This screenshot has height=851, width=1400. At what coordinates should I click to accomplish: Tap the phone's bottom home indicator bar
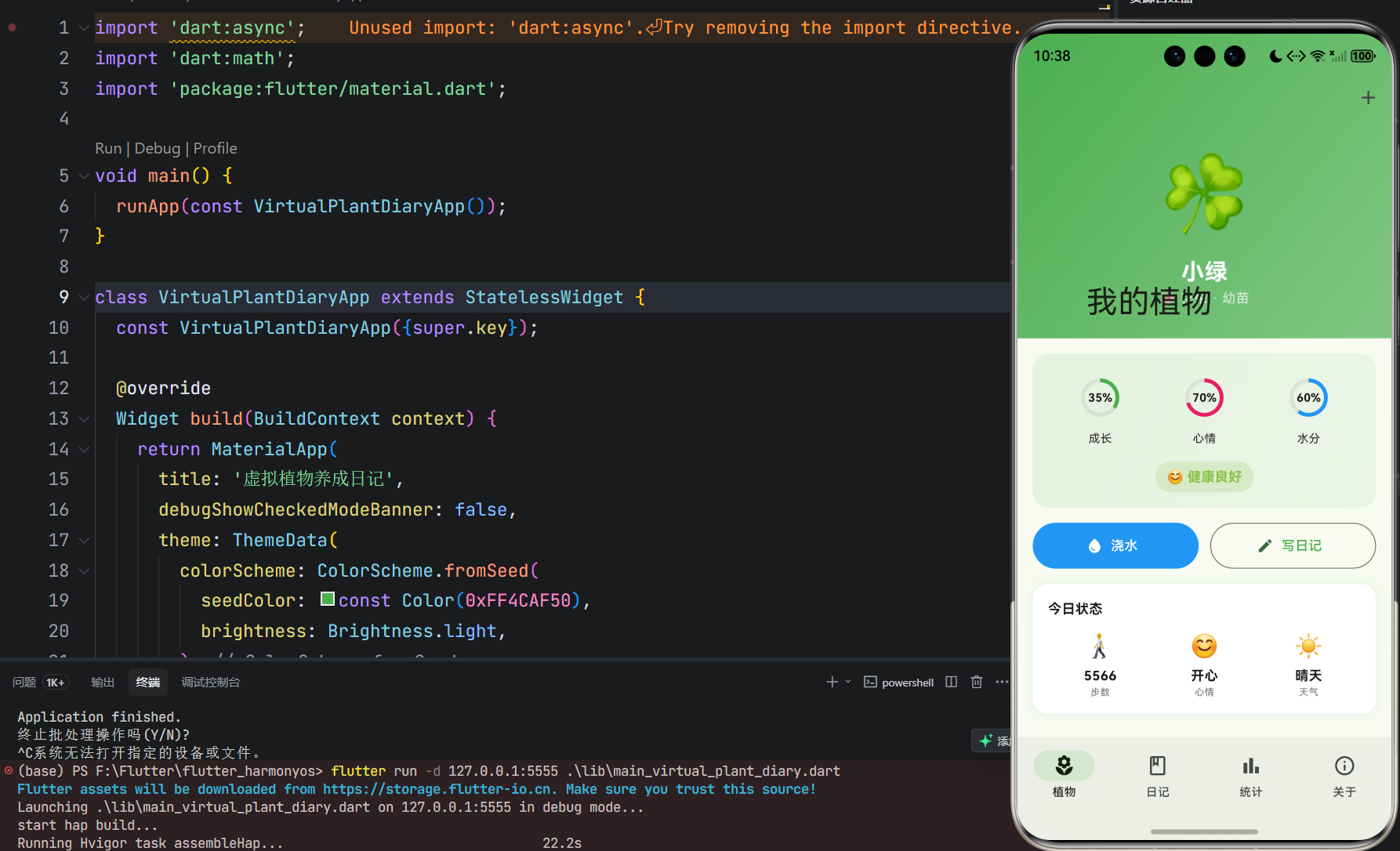point(1204,831)
